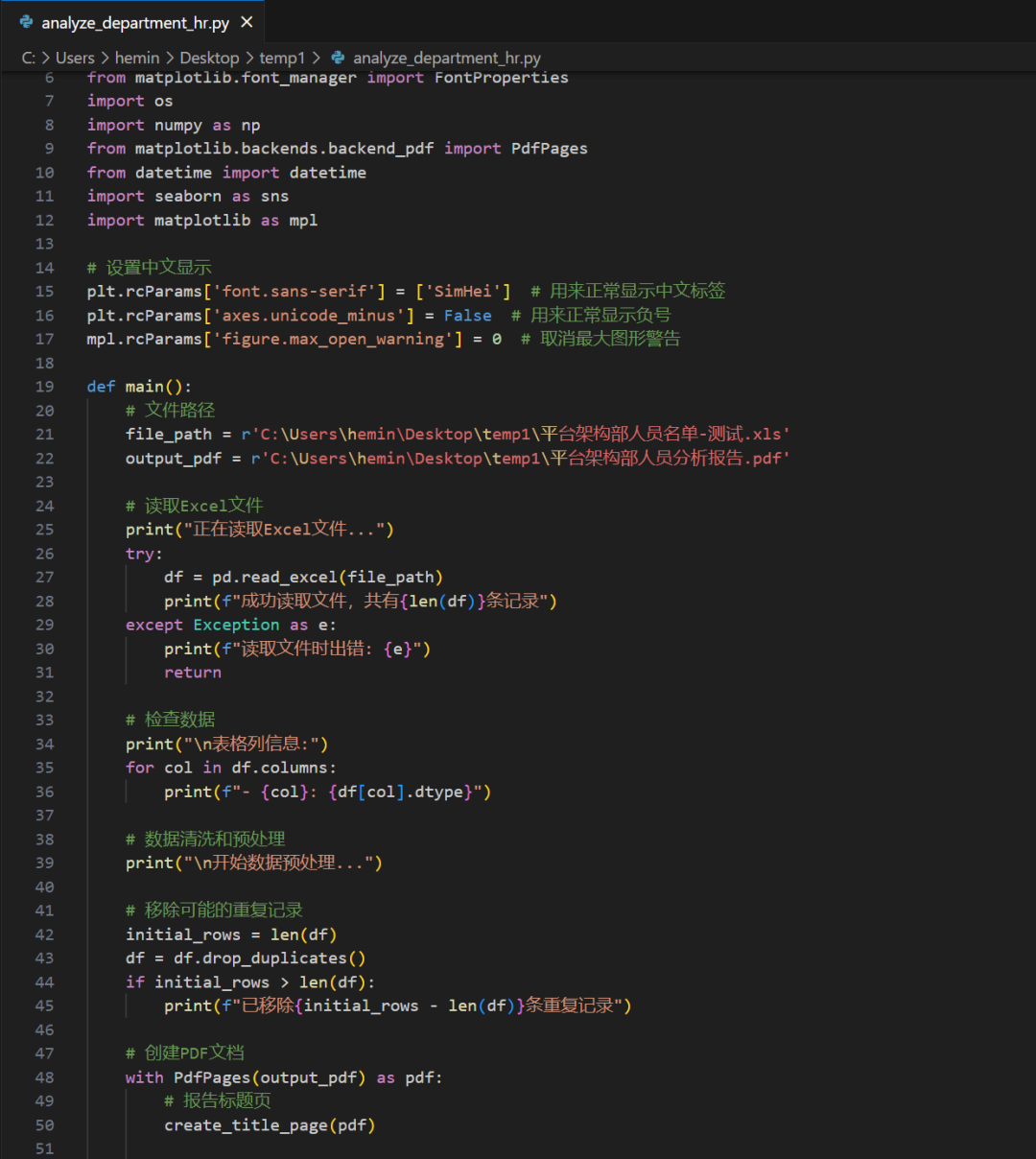This screenshot has width=1036, height=1159.
Task: Click 'create_title_page(pdf)' call
Action: [270, 1125]
